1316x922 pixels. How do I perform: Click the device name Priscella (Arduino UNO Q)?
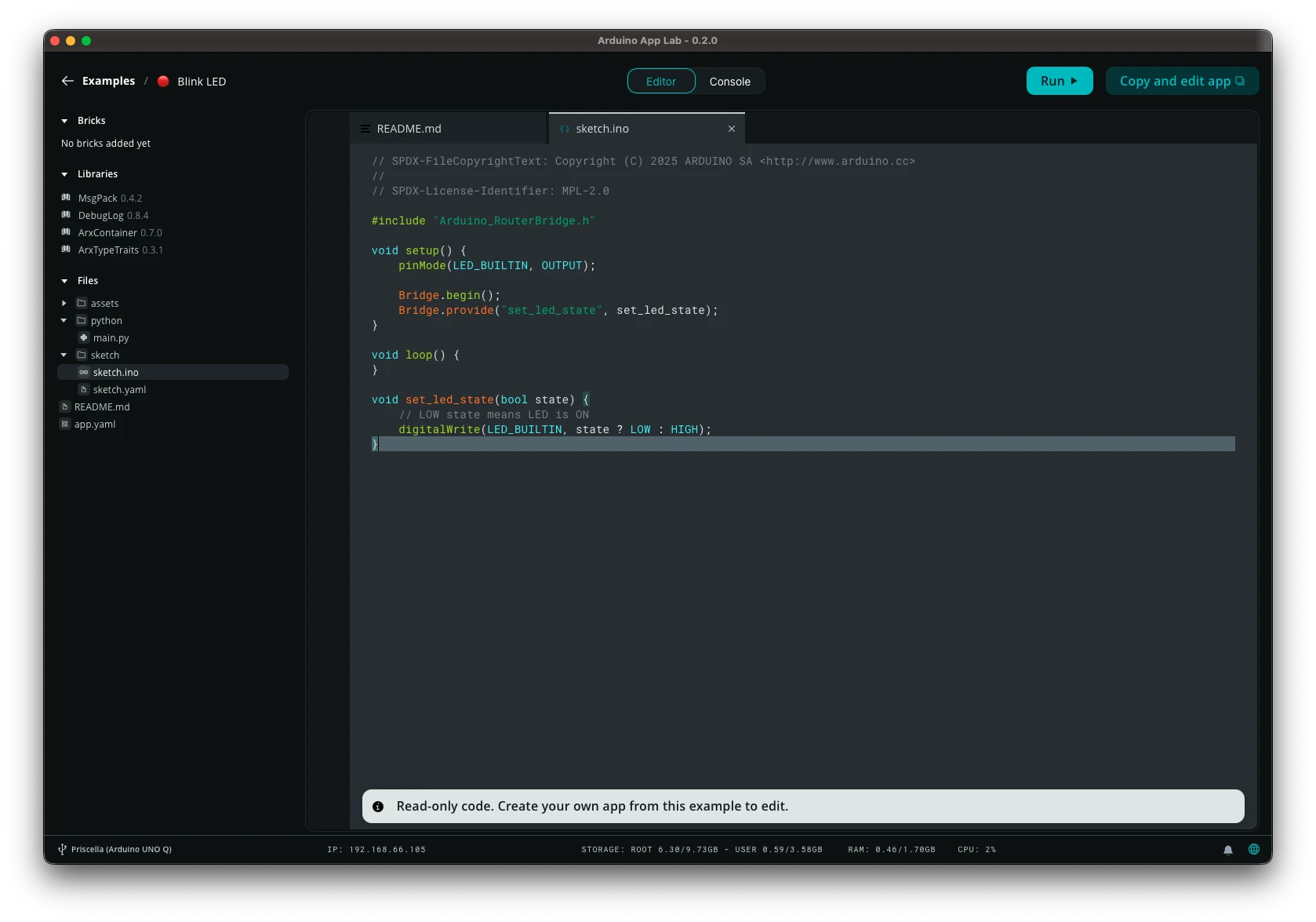coord(122,849)
